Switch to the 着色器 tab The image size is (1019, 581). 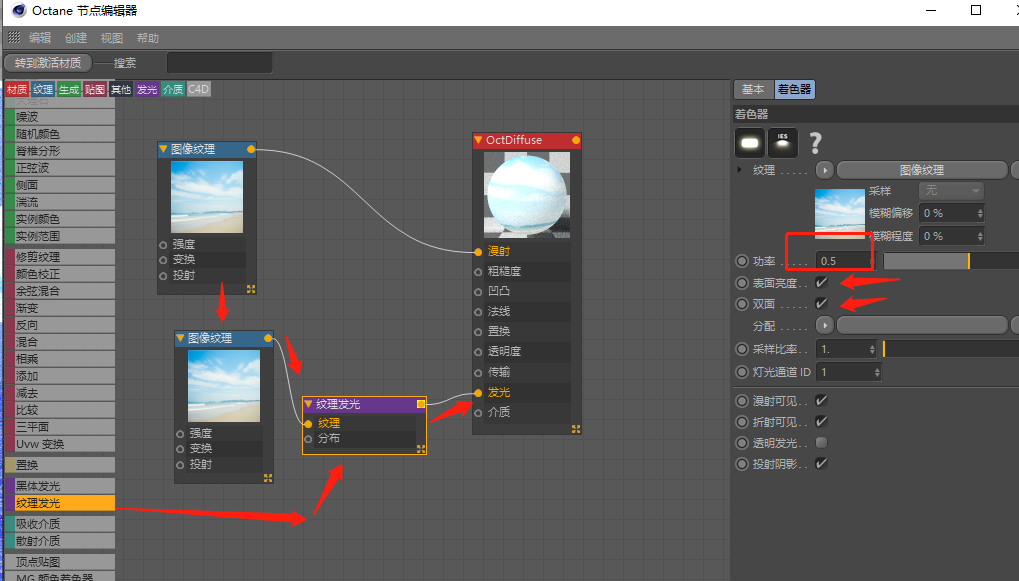coord(794,89)
